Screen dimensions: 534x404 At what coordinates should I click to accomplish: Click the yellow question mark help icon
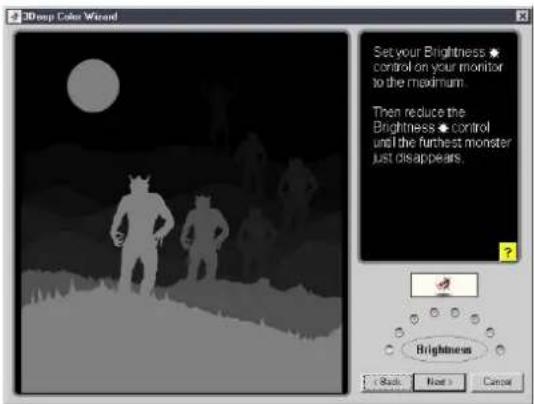pyautogui.click(x=508, y=252)
